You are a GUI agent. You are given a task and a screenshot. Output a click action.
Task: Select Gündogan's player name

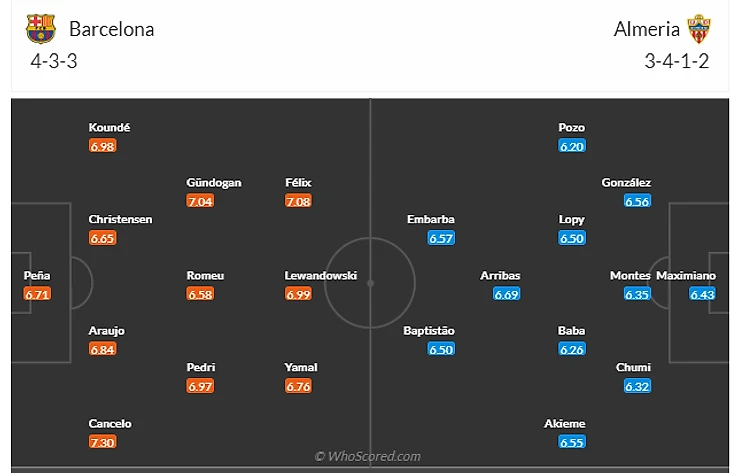(213, 183)
